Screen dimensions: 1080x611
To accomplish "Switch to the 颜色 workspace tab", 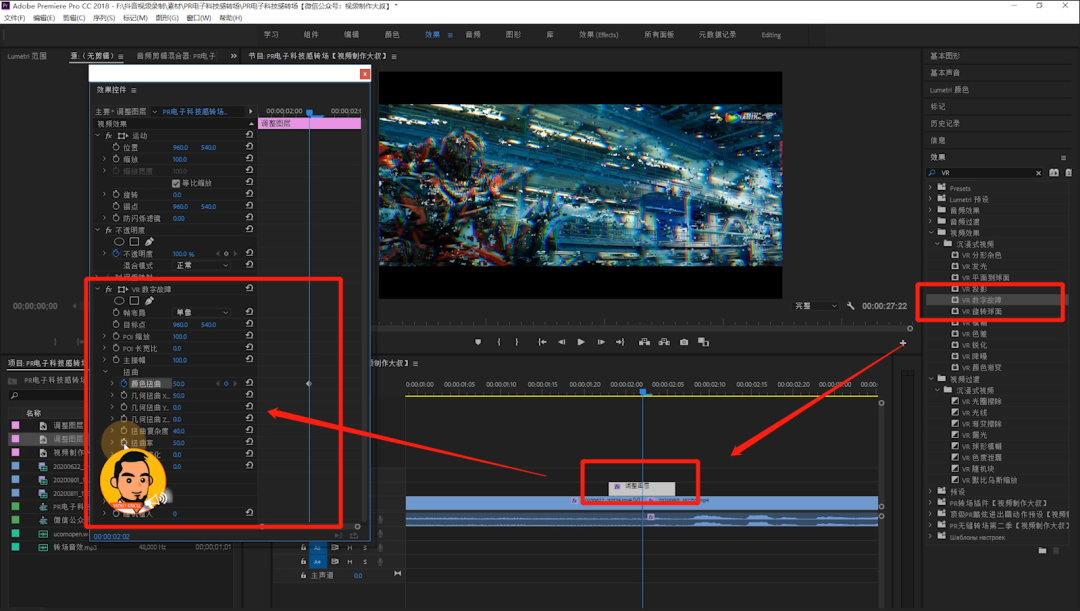I will click(x=392, y=34).
